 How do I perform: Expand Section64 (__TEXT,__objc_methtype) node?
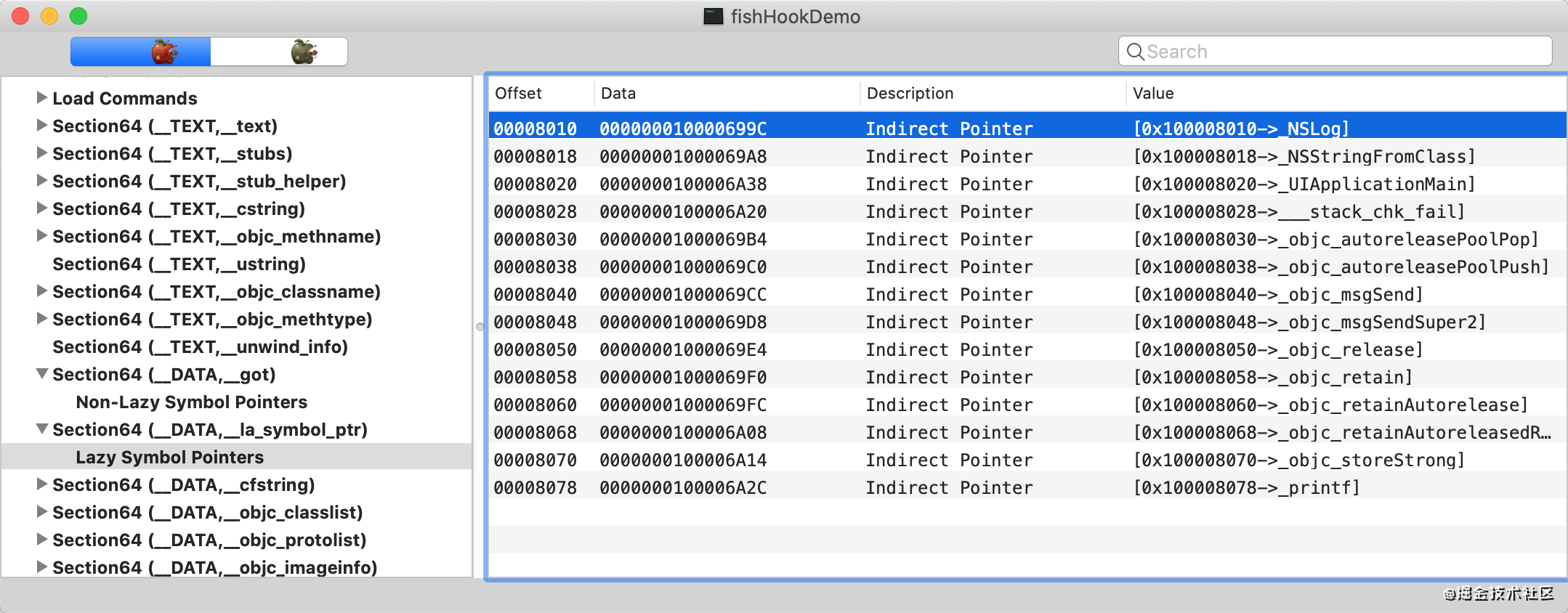point(42,318)
